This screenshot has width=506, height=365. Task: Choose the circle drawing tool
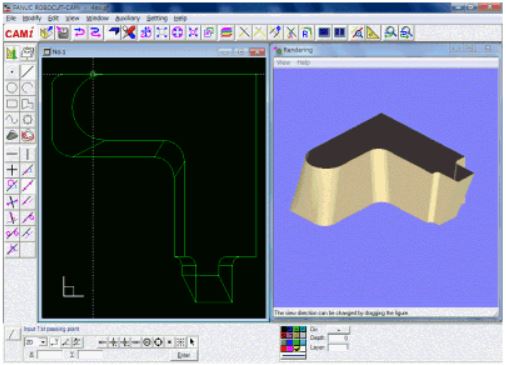click(x=12, y=88)
